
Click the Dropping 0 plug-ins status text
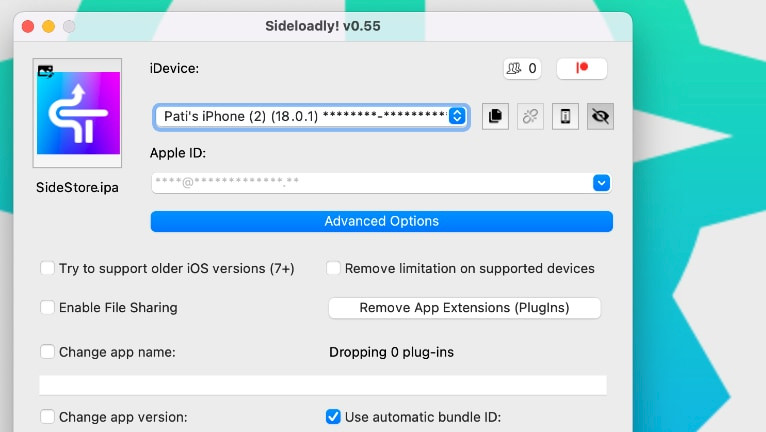(391, 352)
